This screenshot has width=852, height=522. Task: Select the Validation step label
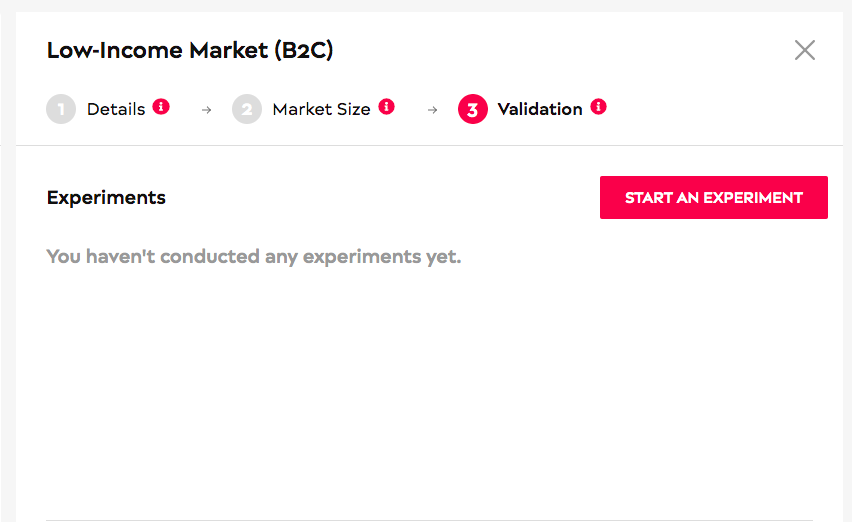click(x=540, y=109)
